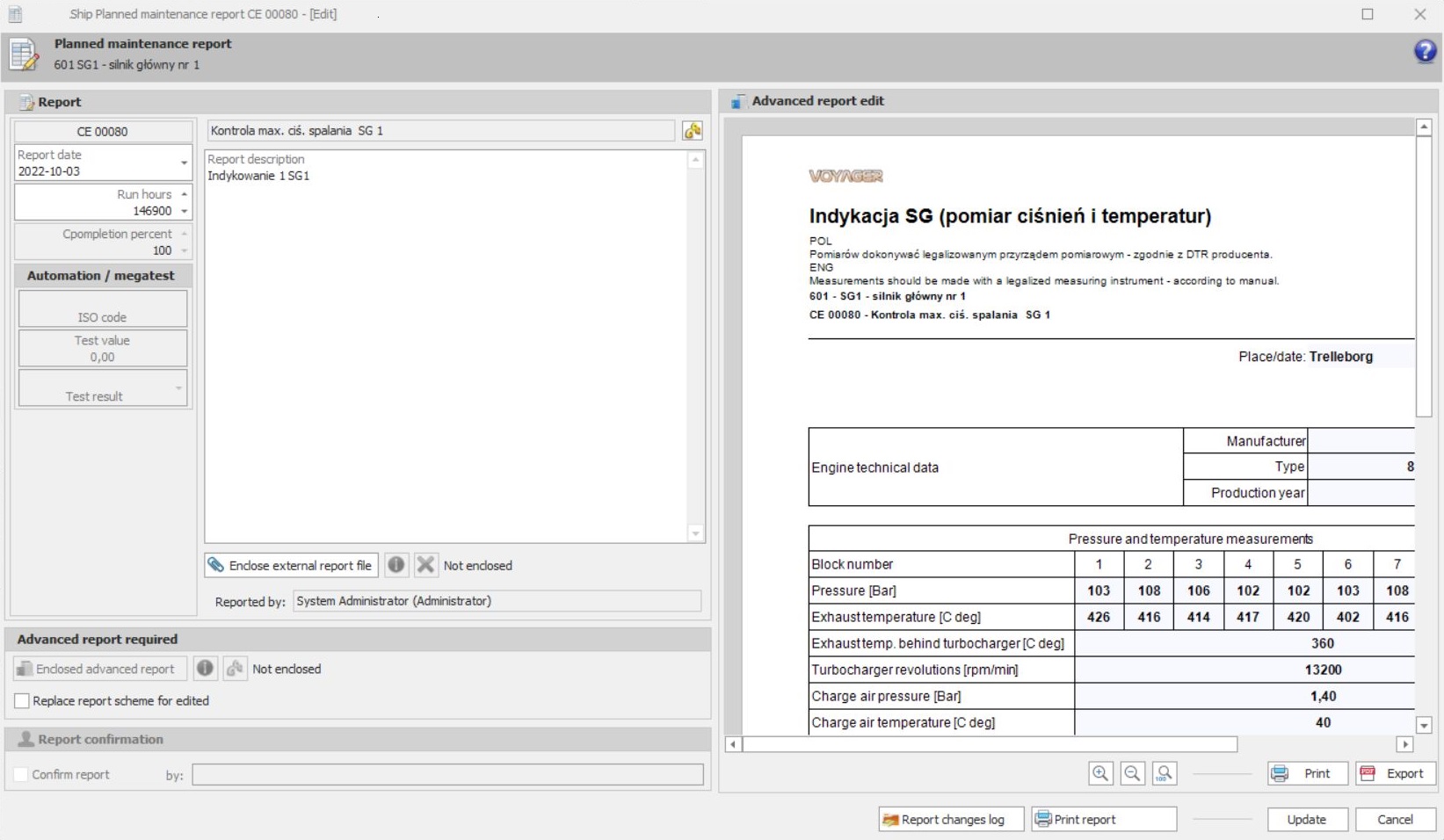The image size is (1444, 840).
Task: Export the advanced report
Action: 1396,773
